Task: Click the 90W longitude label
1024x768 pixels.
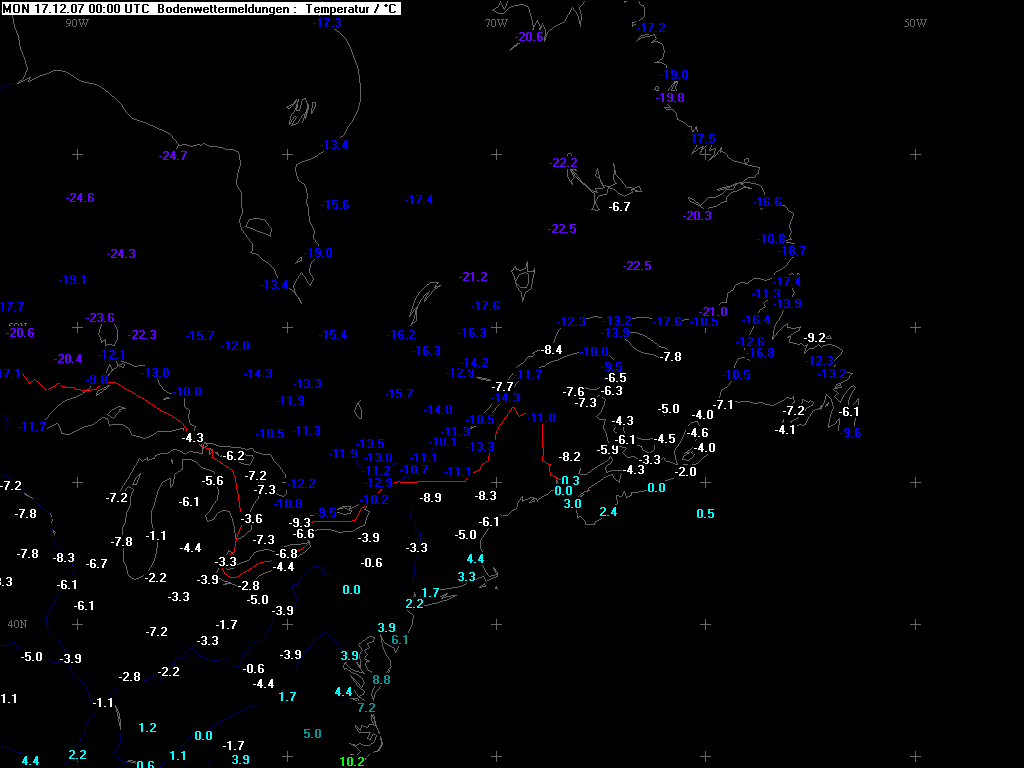Action: coord(76,23)
